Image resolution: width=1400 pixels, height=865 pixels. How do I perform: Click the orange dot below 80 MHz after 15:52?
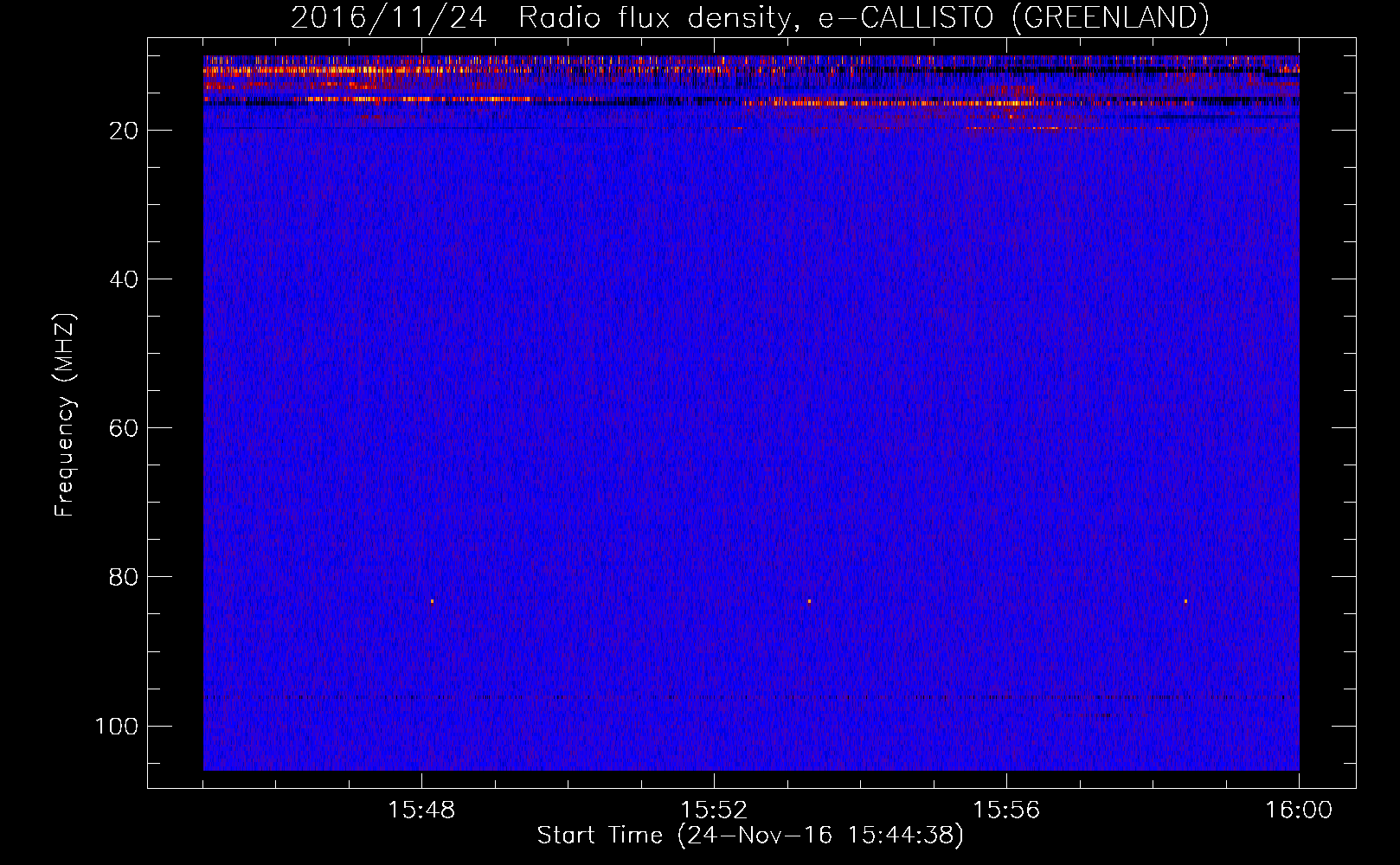[809, 601]
